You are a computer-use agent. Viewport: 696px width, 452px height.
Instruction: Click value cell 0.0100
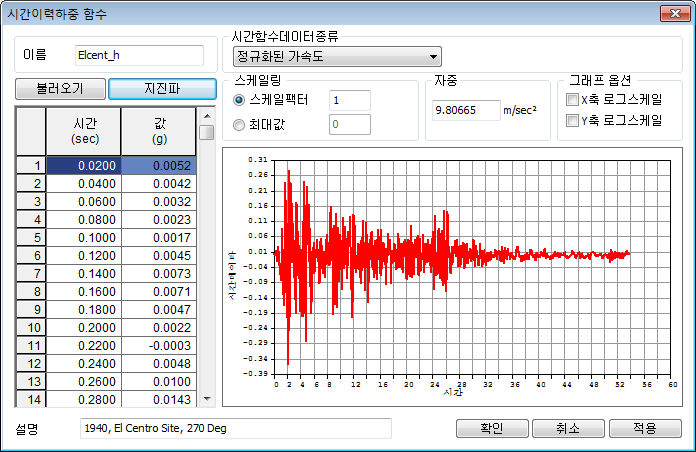click(159, 381)
